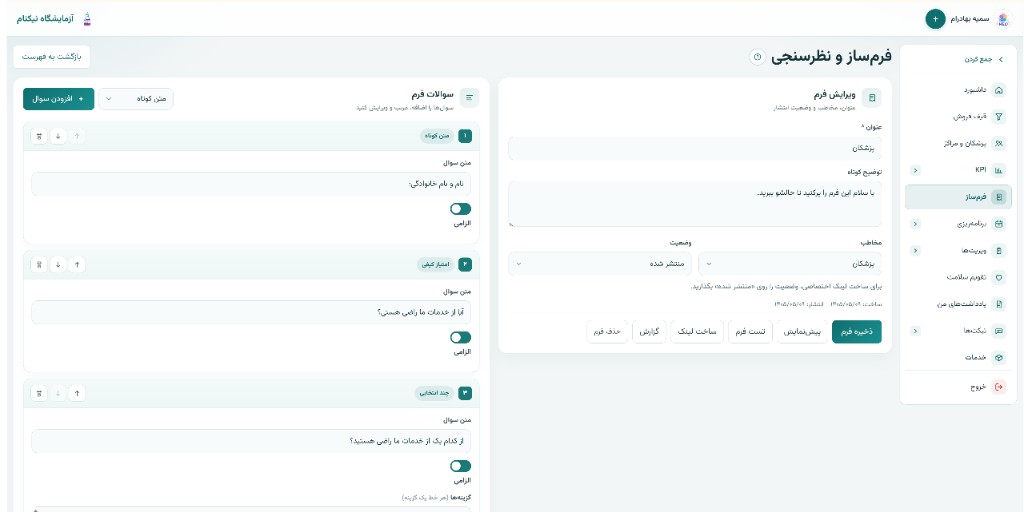Click the funnel icon for قیف فروش
Image resolution: width=1024 pixels, height=512 pixels.
click(x=998, y=117)
